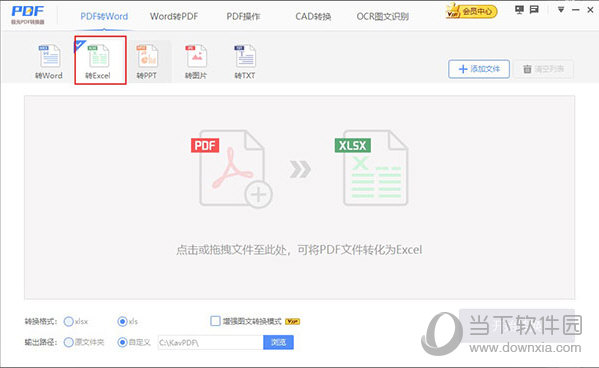Image resolution: width=599 pixels, height=368 pixels.
Task: Click the PDF file add icon in drop area
Action: coord(232,169)
